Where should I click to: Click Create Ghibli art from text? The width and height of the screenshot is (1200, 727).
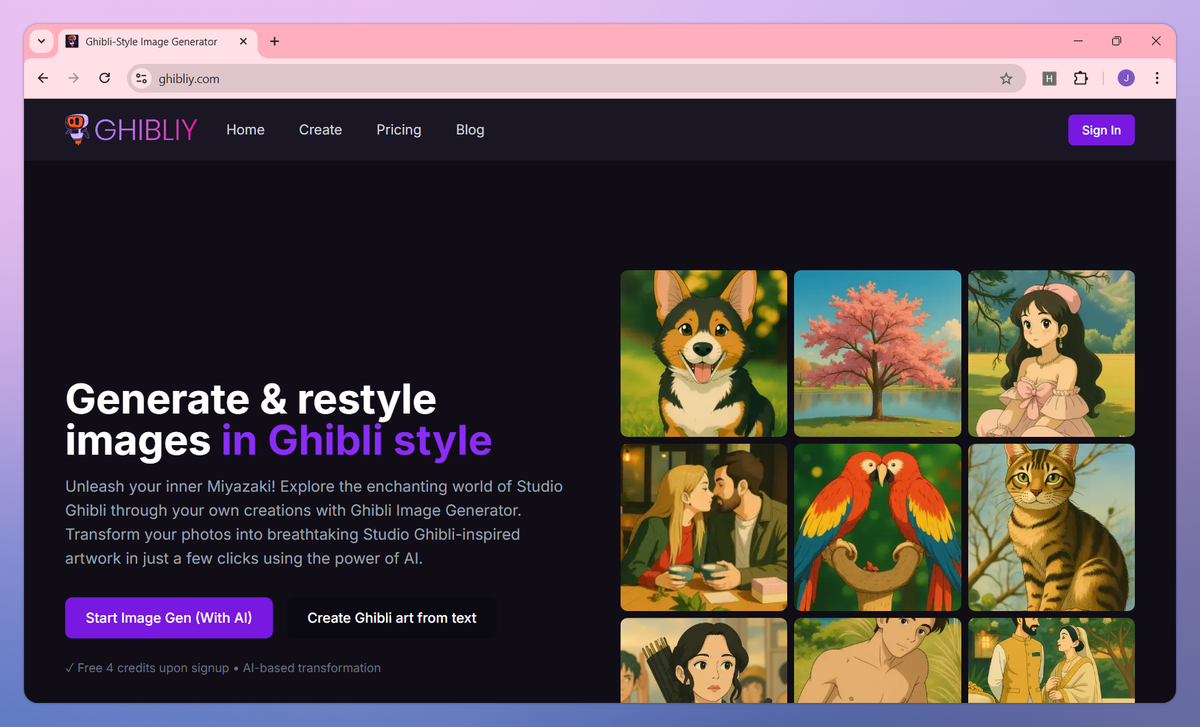coord(392,618)
